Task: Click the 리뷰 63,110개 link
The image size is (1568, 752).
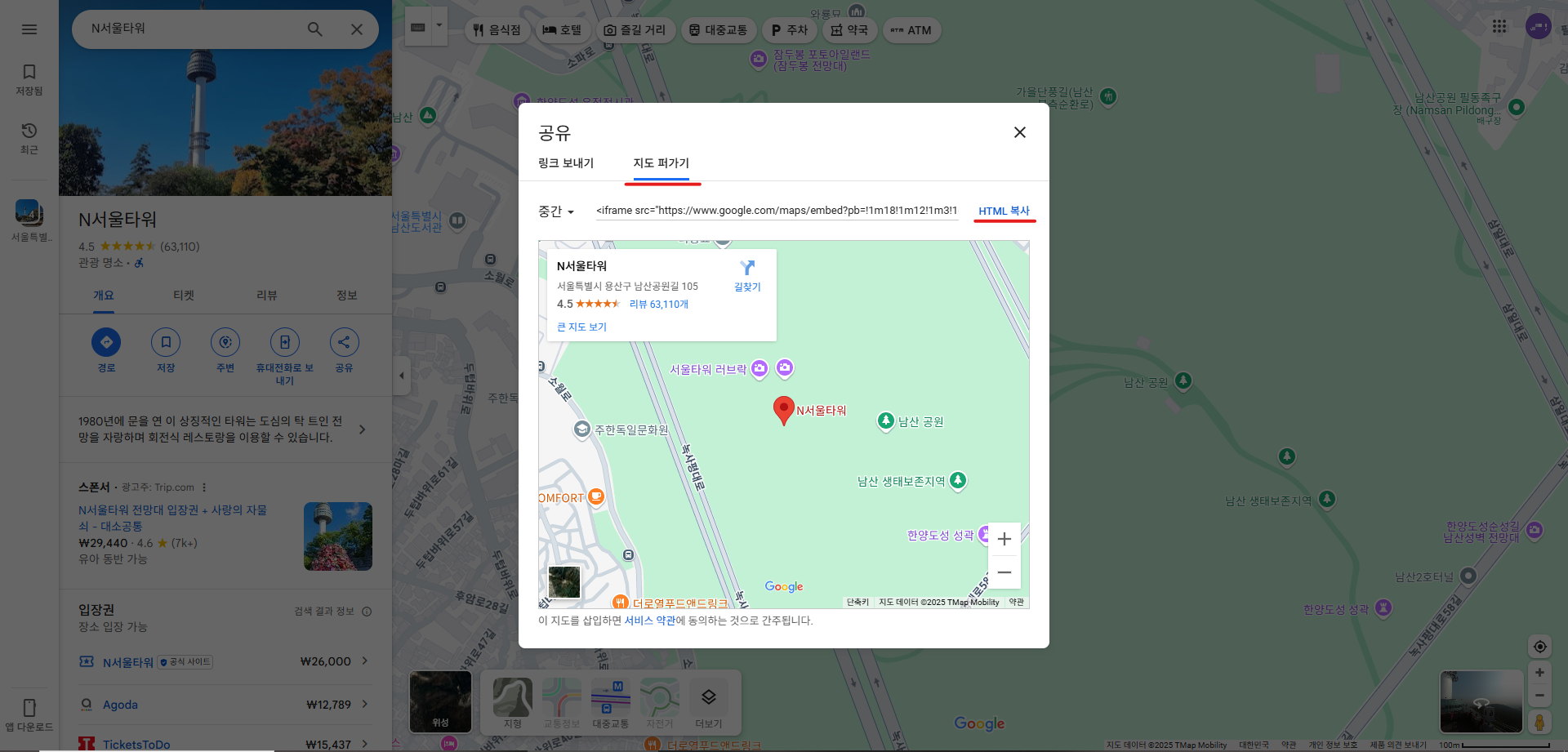Action: 658,304
